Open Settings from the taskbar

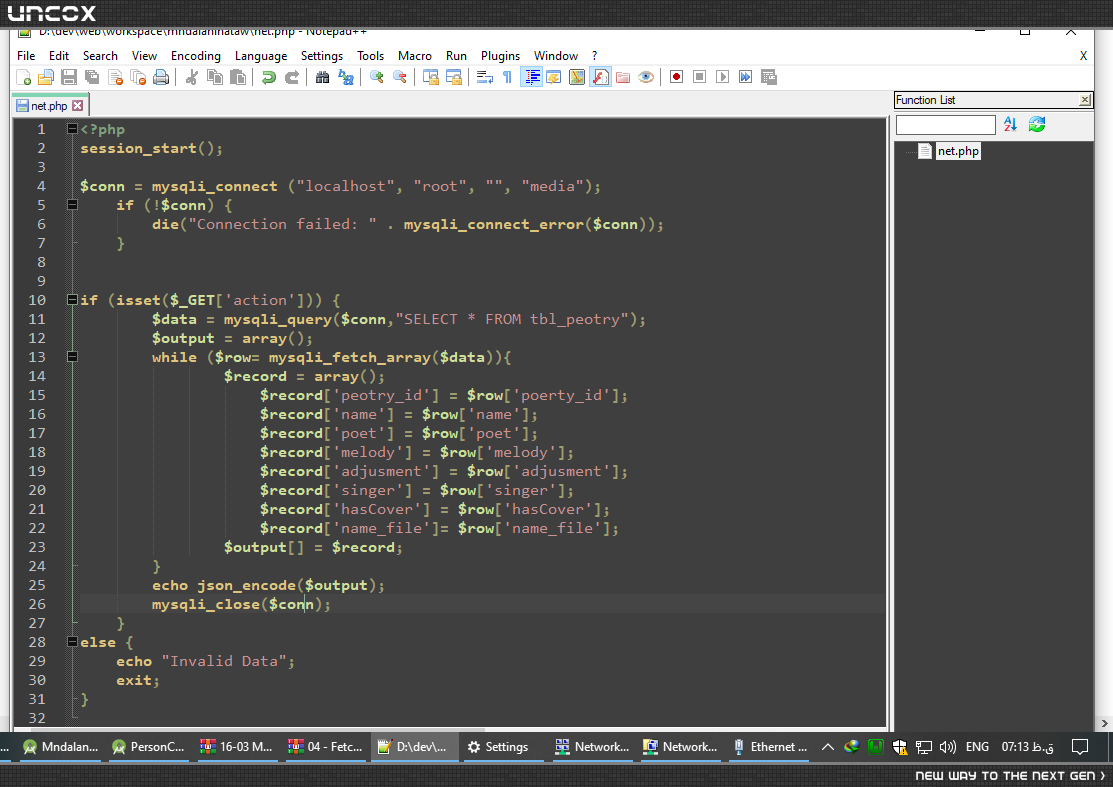(x=498, y=747)
